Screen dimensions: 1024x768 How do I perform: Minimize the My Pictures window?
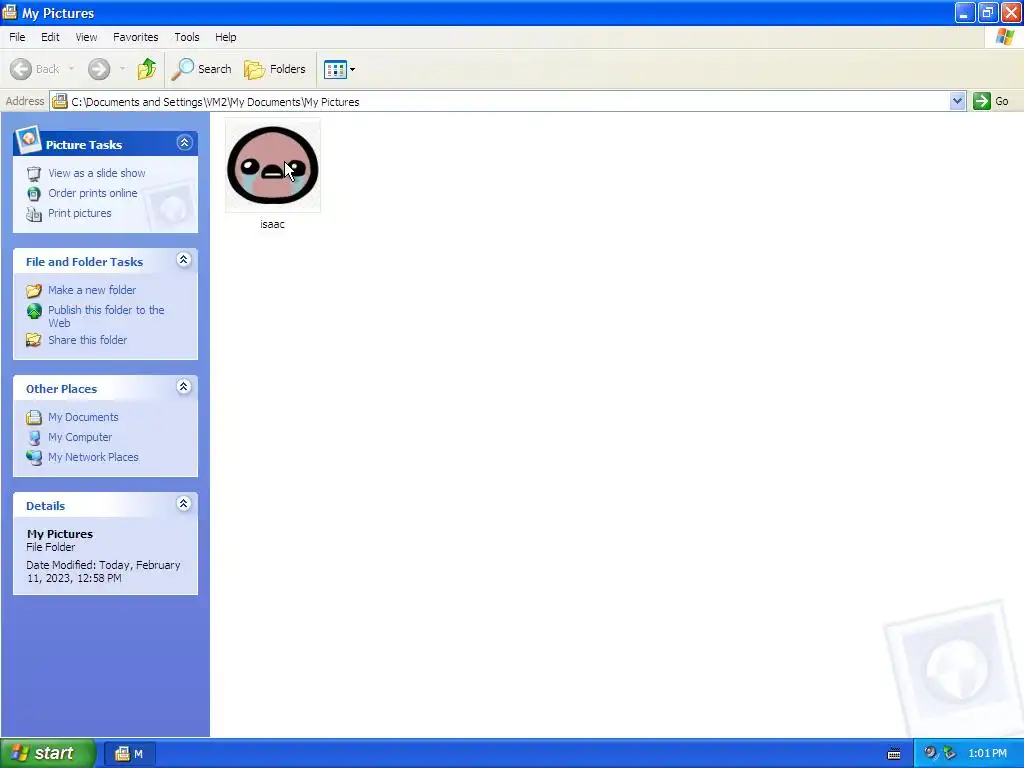tap(965, 12)
